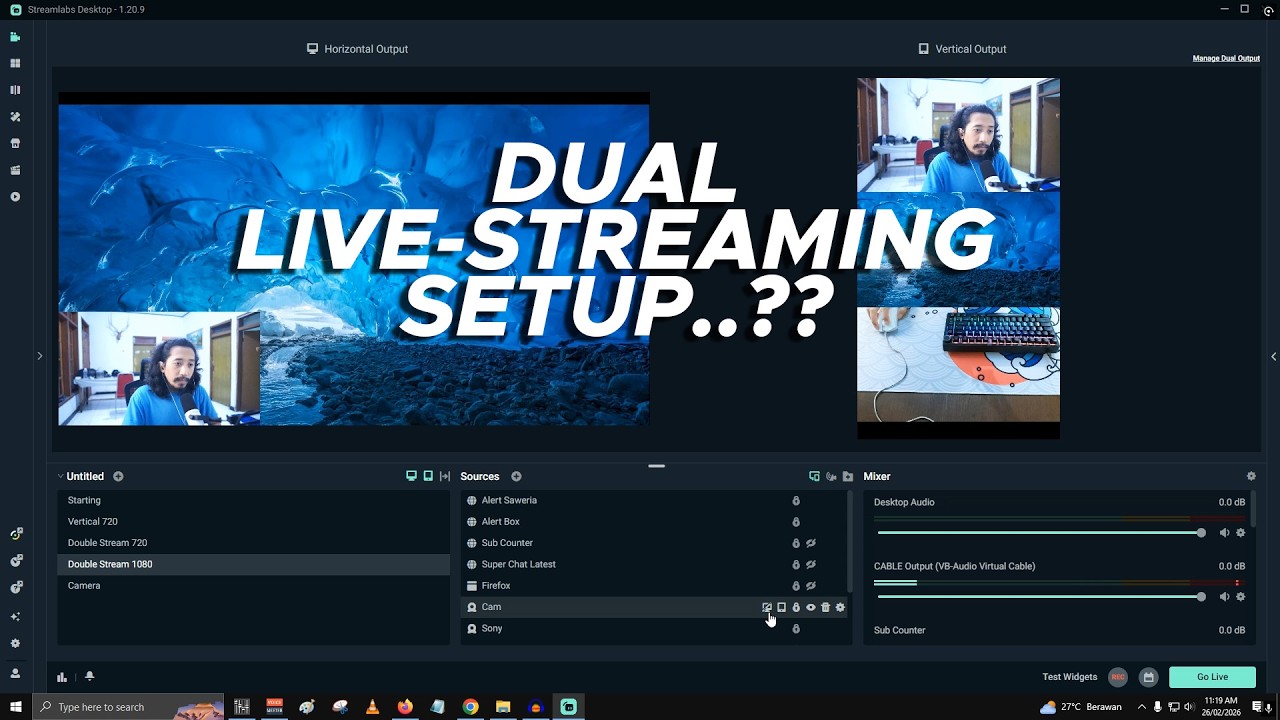Screen dimensions: 1280x720
Task: Adjust the Desktop Audio volume slider
Action: pyautogui.click(x=1040, y=533)
